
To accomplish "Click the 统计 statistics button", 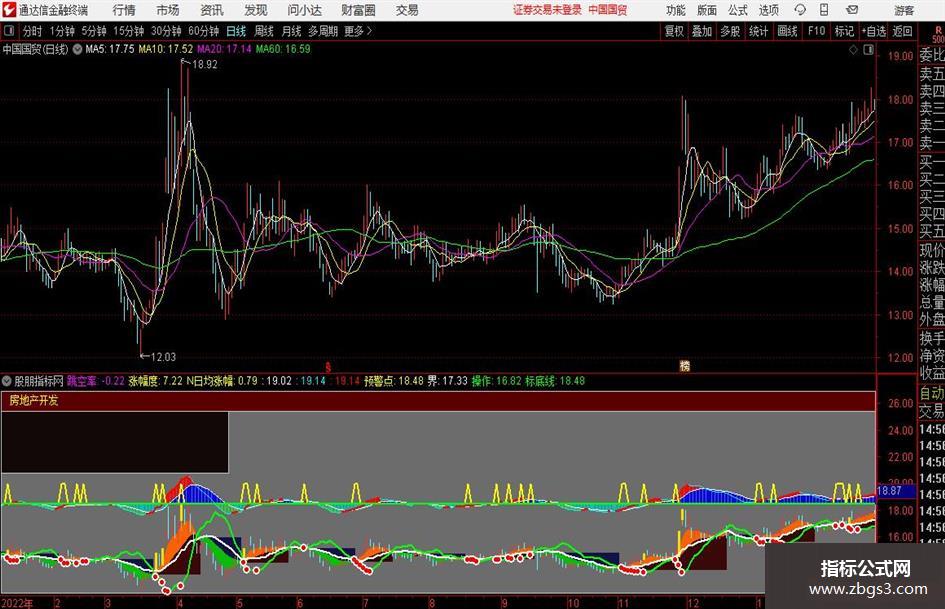I will pyautogui.click(x=758, y=31).
